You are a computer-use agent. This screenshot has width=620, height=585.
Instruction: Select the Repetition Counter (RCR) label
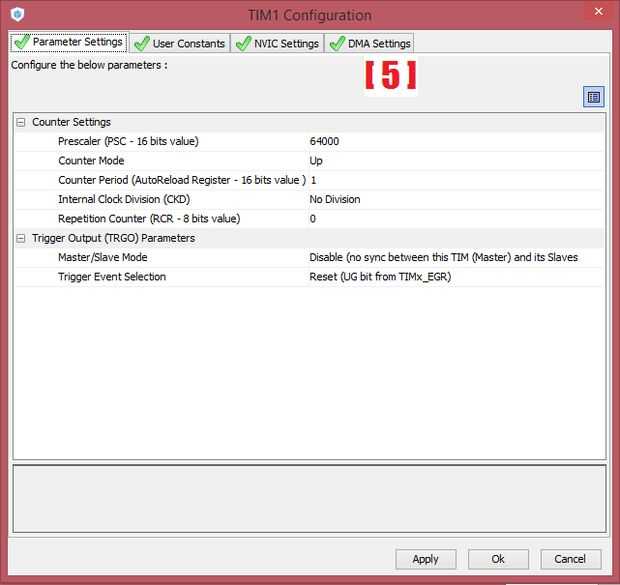(149, 219)
